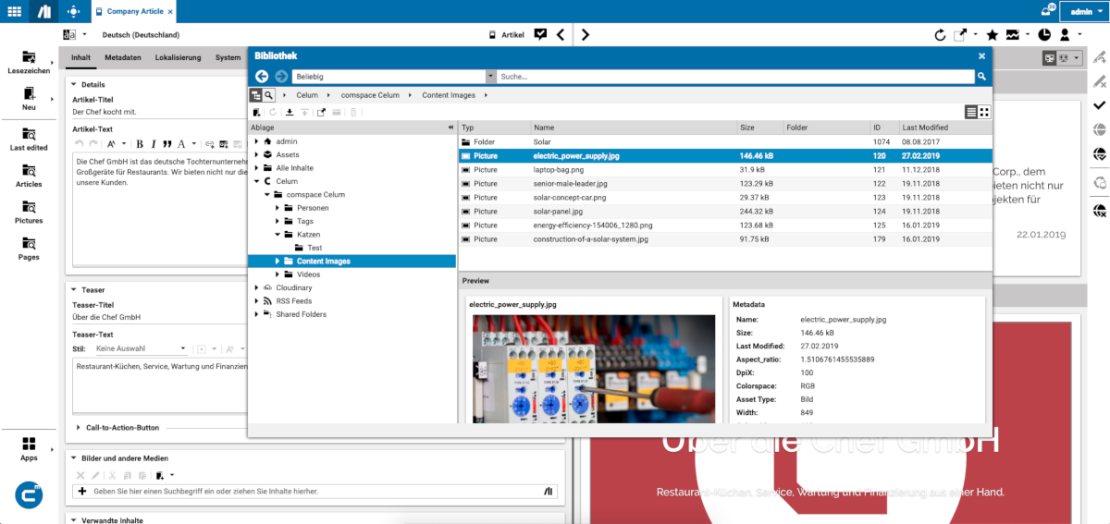The height and width of the screenshot is (524, 1110).
Task: Bookmark the article with the star icon
Action: pyautogui.click(x=992, y=35)
